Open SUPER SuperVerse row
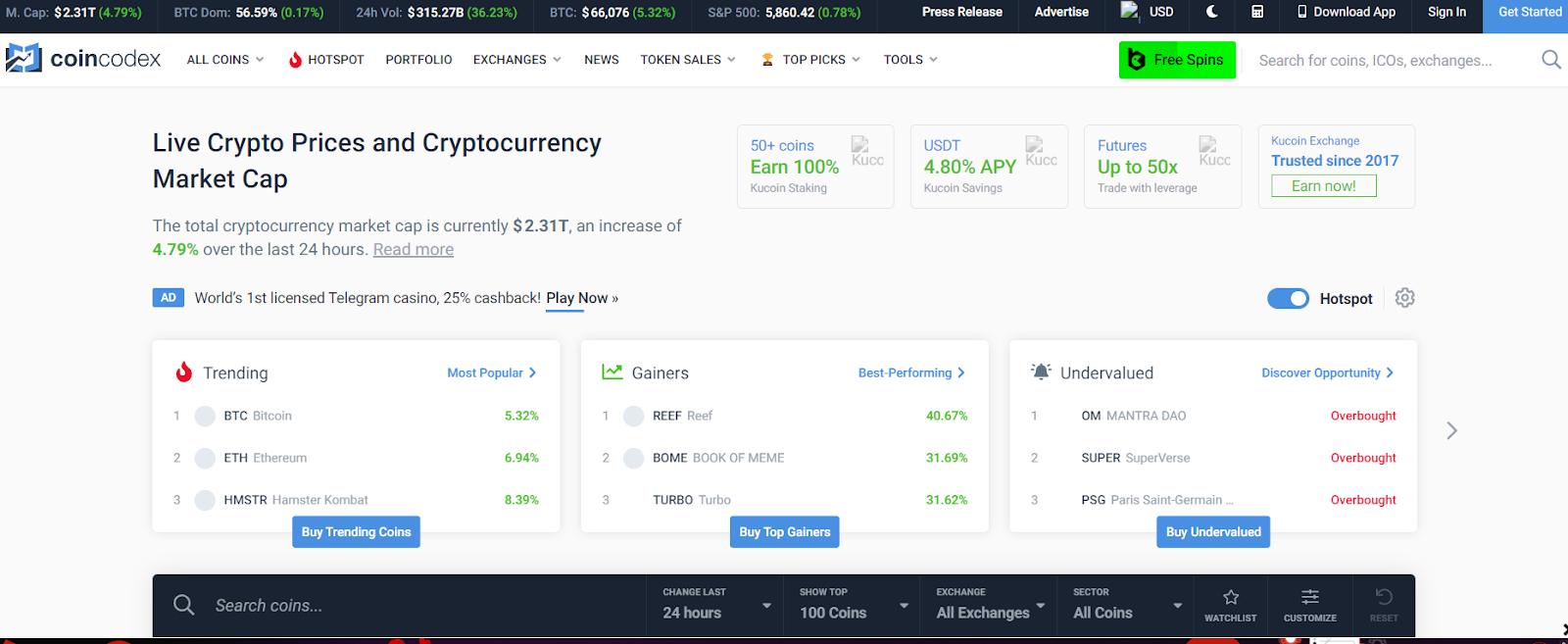Viewport: 1568px width, 644px height. (1213, 458)
